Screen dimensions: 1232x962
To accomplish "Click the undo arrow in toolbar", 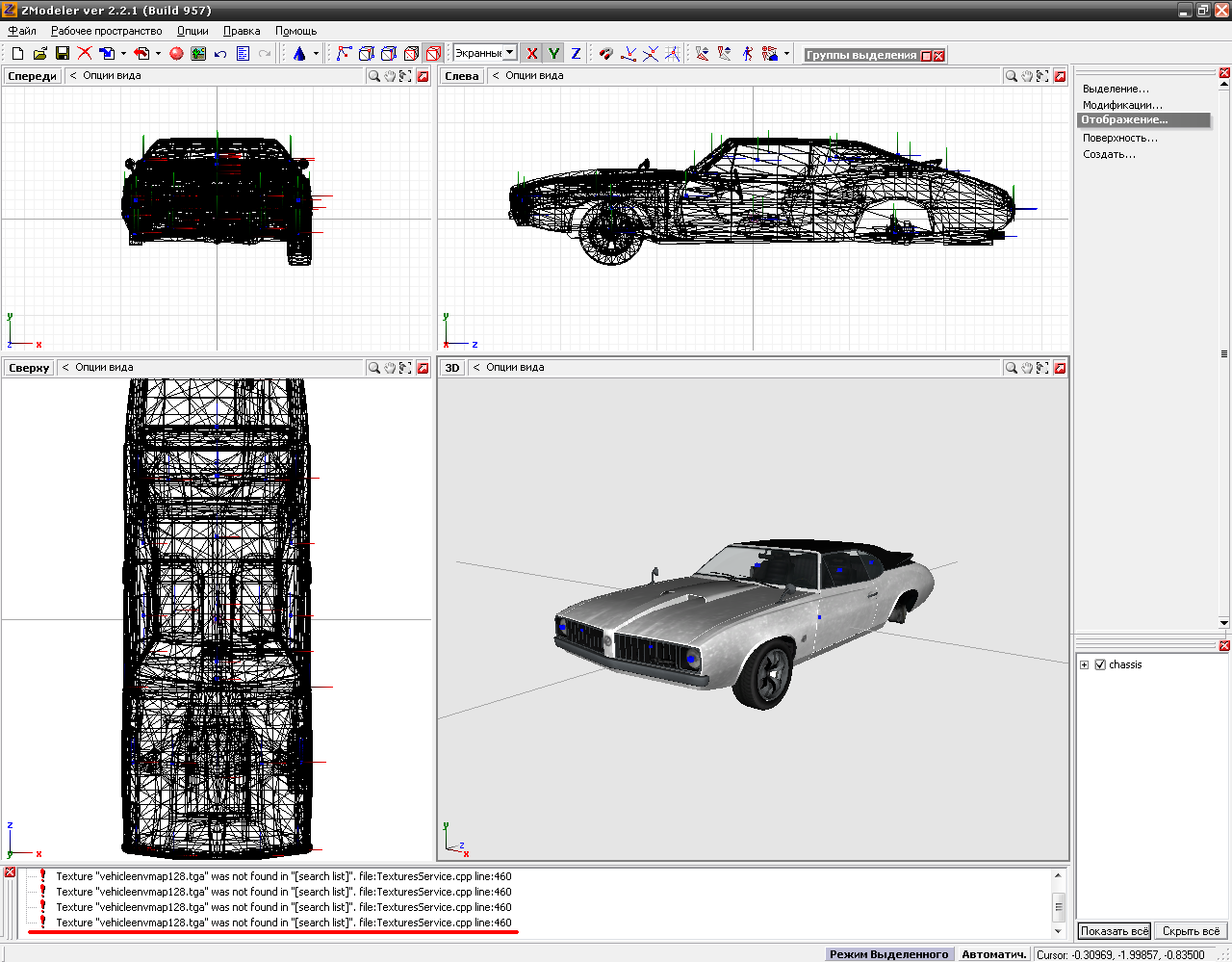I will click(x=220, y=54).
